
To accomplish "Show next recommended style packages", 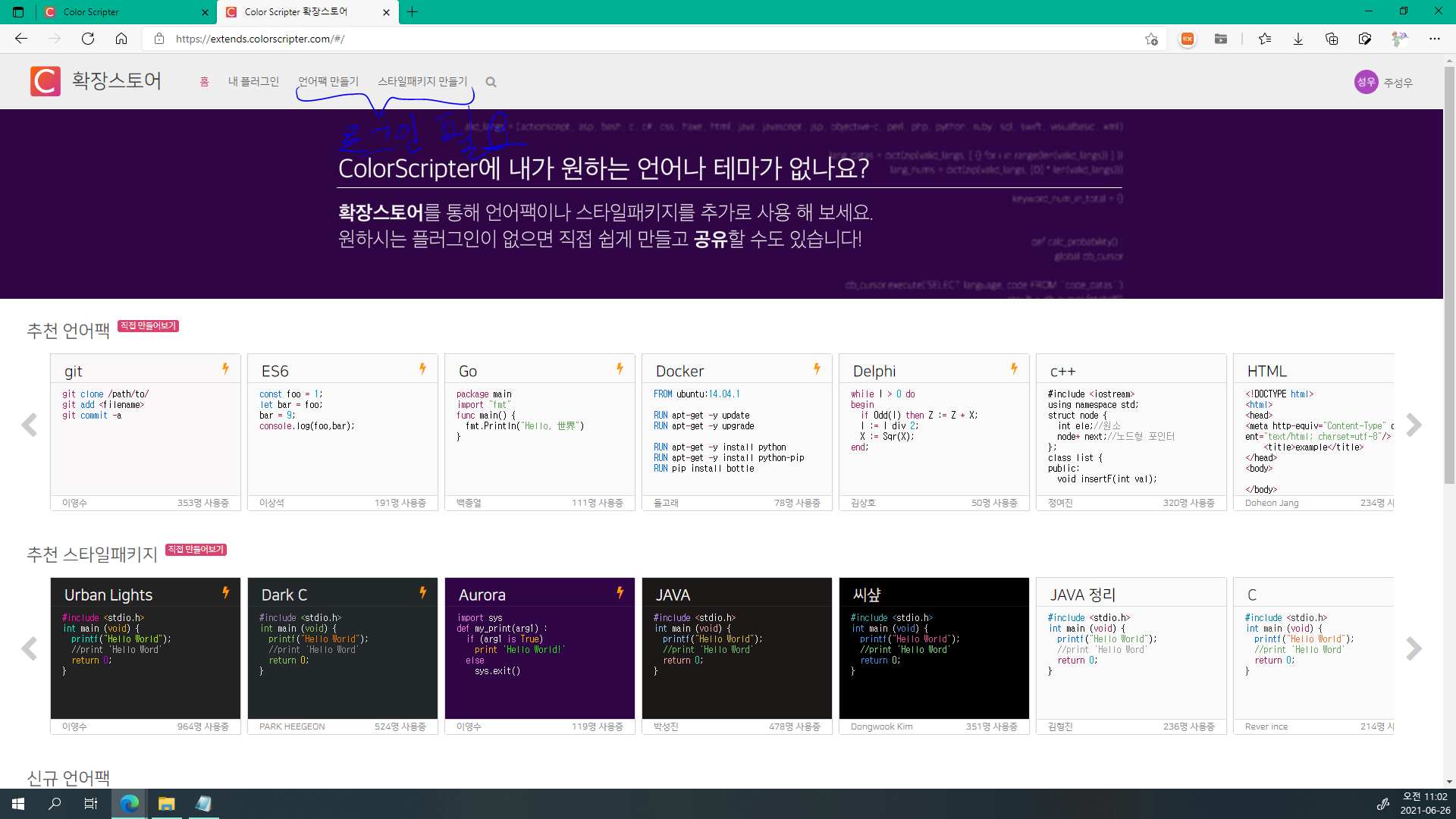I will point(1414,648).
